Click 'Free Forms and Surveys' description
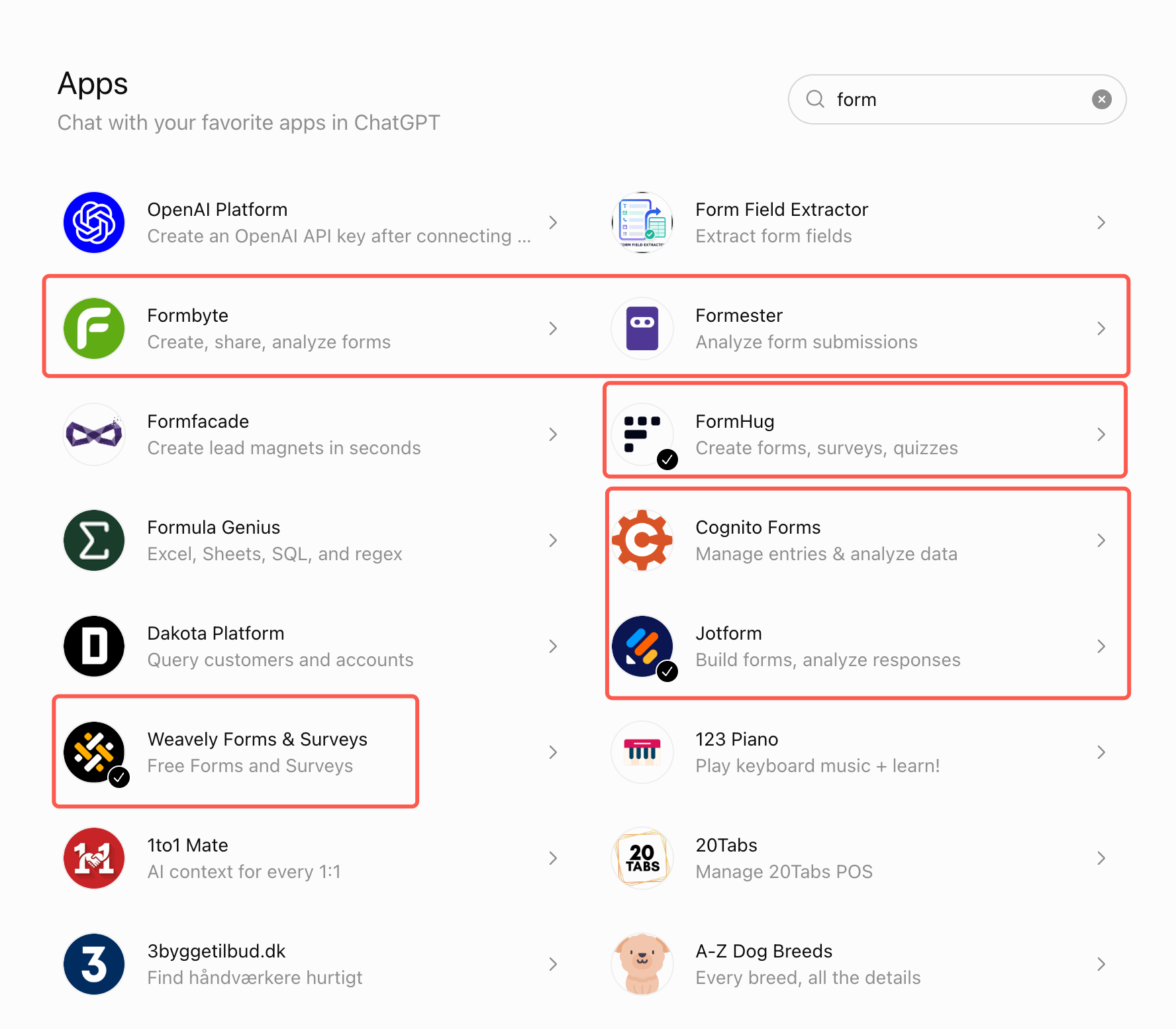This screenshot has width=1176, height=1029. coord(250,766)
